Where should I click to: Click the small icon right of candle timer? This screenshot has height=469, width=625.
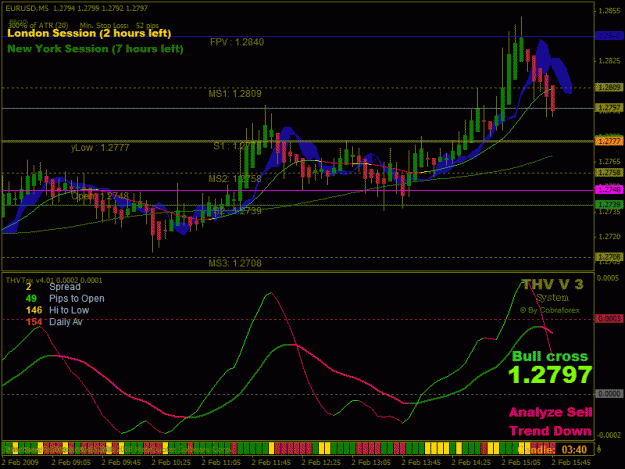[599, 449]
